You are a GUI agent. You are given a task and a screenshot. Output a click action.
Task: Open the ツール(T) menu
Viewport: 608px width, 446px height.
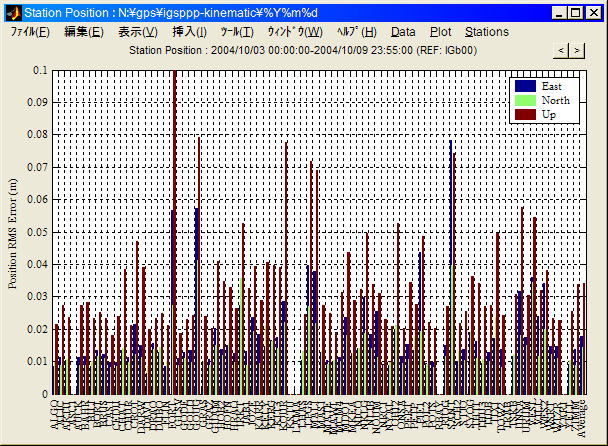click(237, 32)
